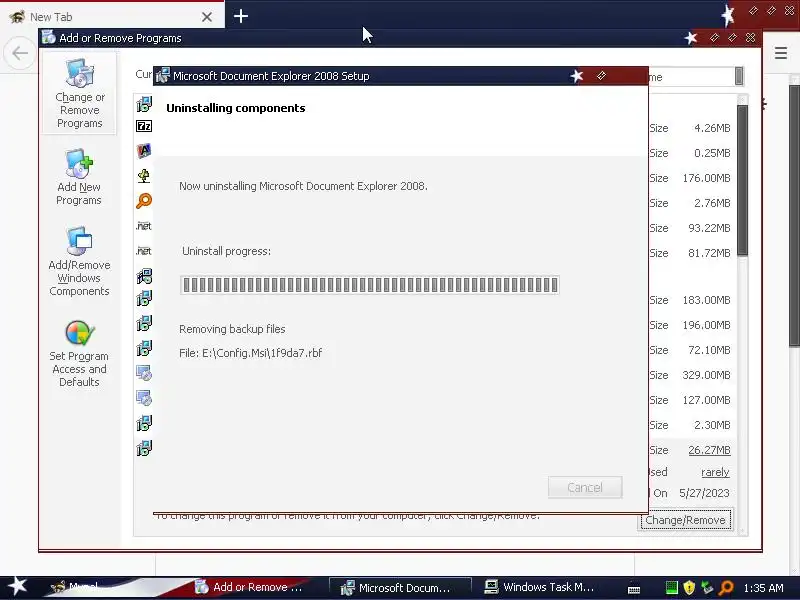Click the last used date 5/27/2023
The width and height of the screenshot is (800, 600).
pos(704,493)
